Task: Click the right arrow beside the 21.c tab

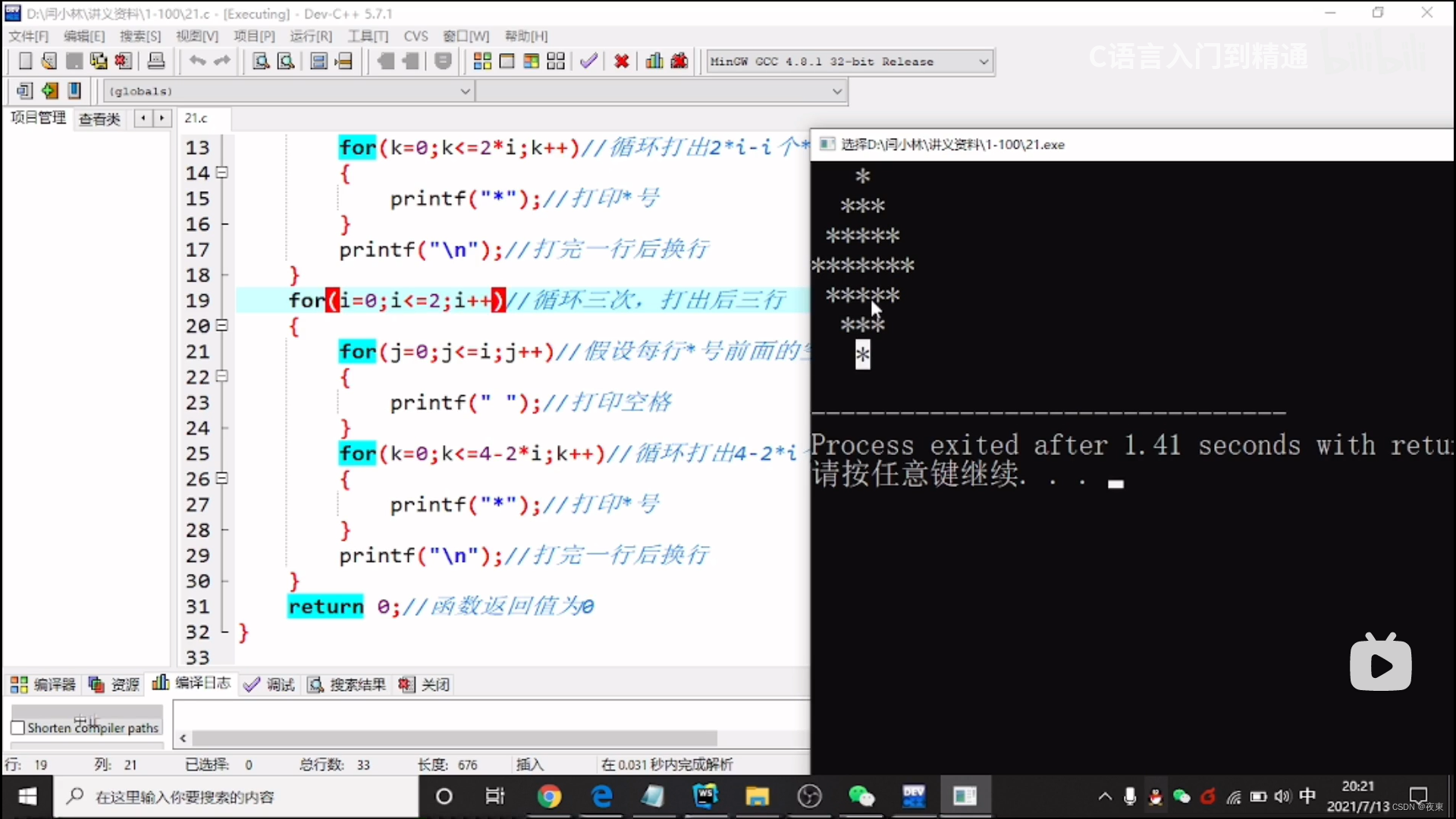Action: tap(163, 118)
